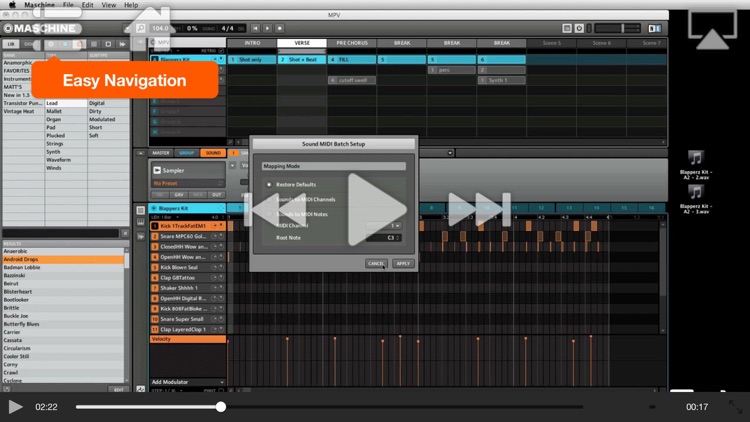Click the magnifier browser icon in Maschine header
This screenshot has height=422, width=750.
(x=140, y=28)
